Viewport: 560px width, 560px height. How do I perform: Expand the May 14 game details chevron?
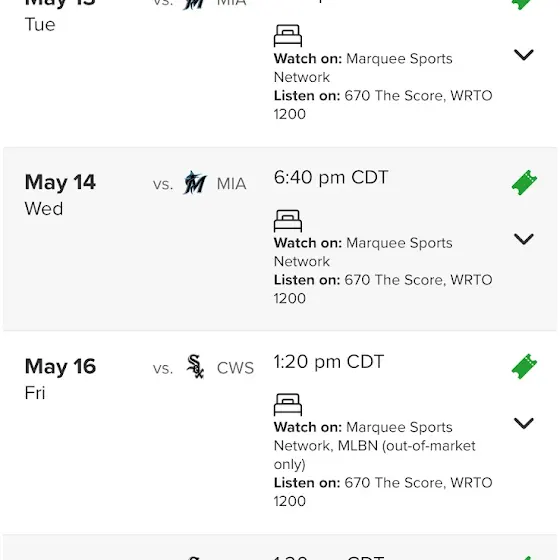click(524, 239)
